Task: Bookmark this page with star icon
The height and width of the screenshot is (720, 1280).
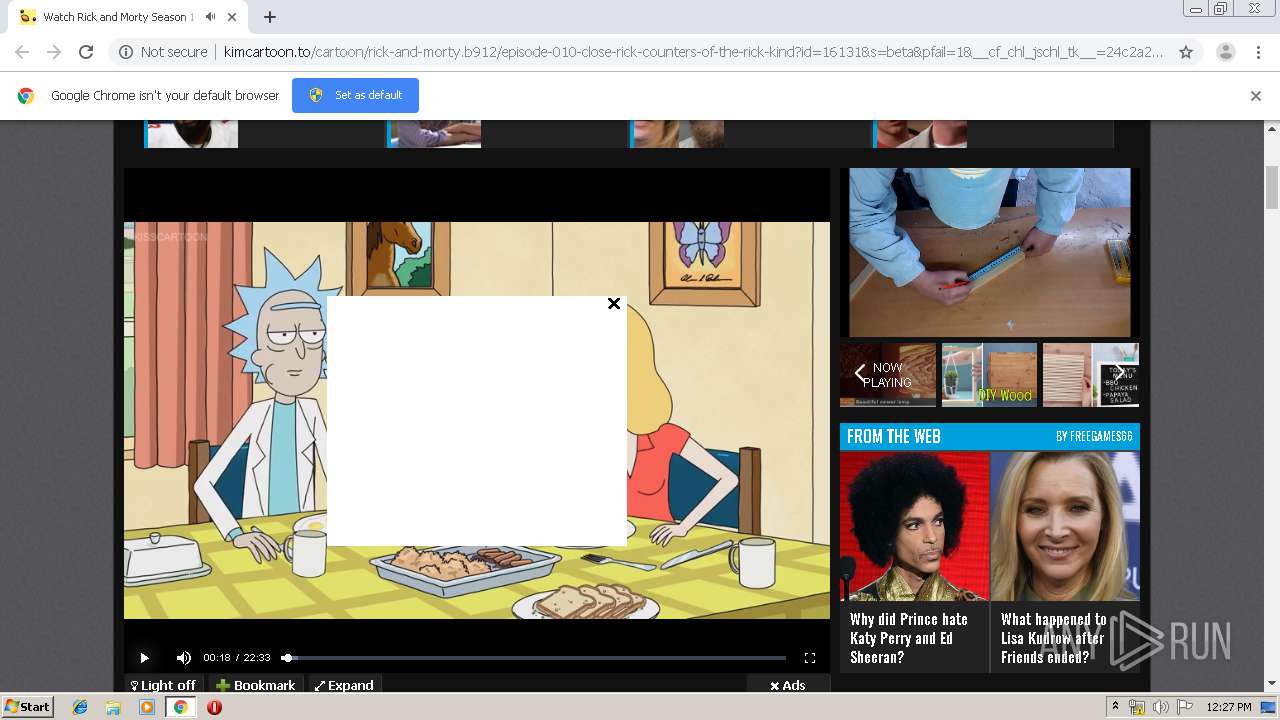Action: pyautogui.click(x=1186, y=52)
